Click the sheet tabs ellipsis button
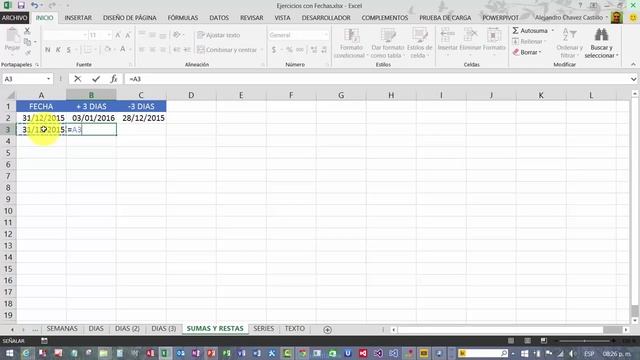 [x=35, y=329]
